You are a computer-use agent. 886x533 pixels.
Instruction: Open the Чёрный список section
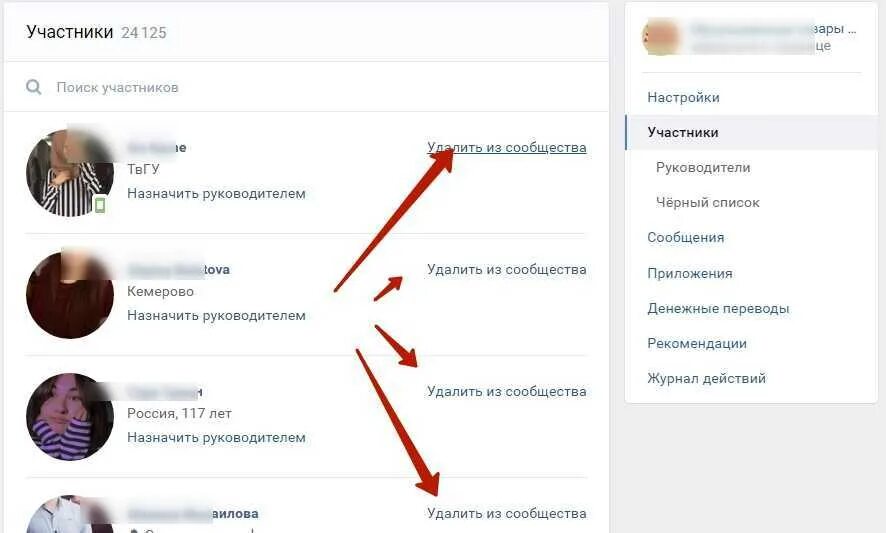tap(707, 203)
